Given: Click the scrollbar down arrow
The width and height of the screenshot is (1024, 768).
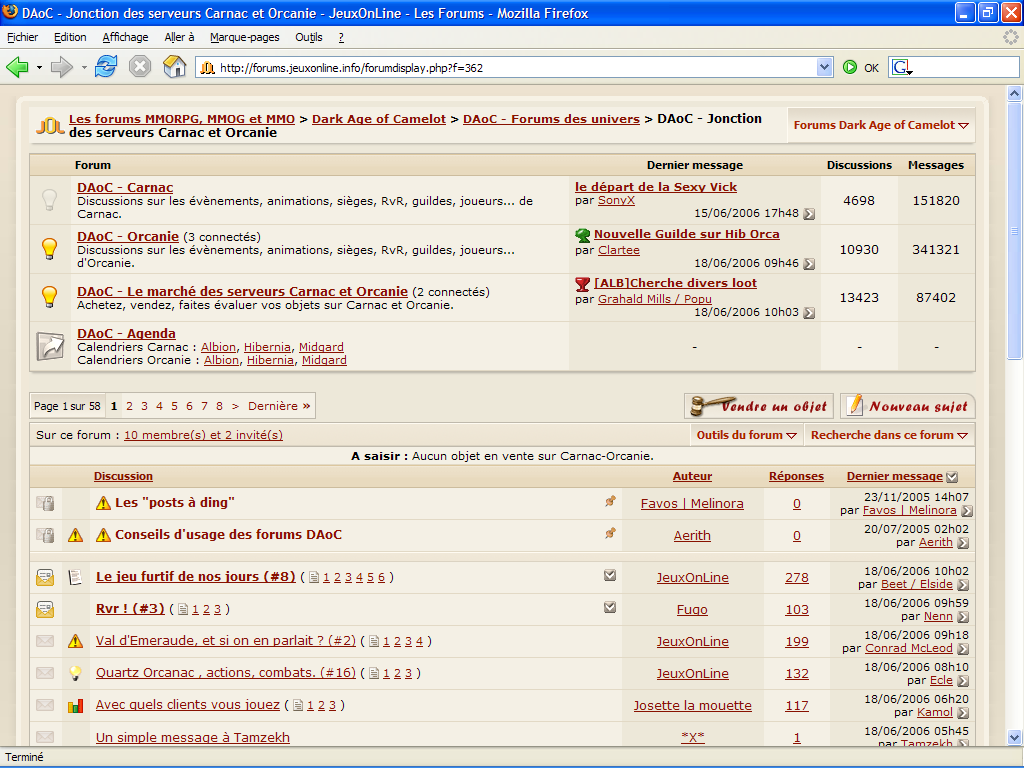Looking at the screenshot, I should click(1014, 738).
